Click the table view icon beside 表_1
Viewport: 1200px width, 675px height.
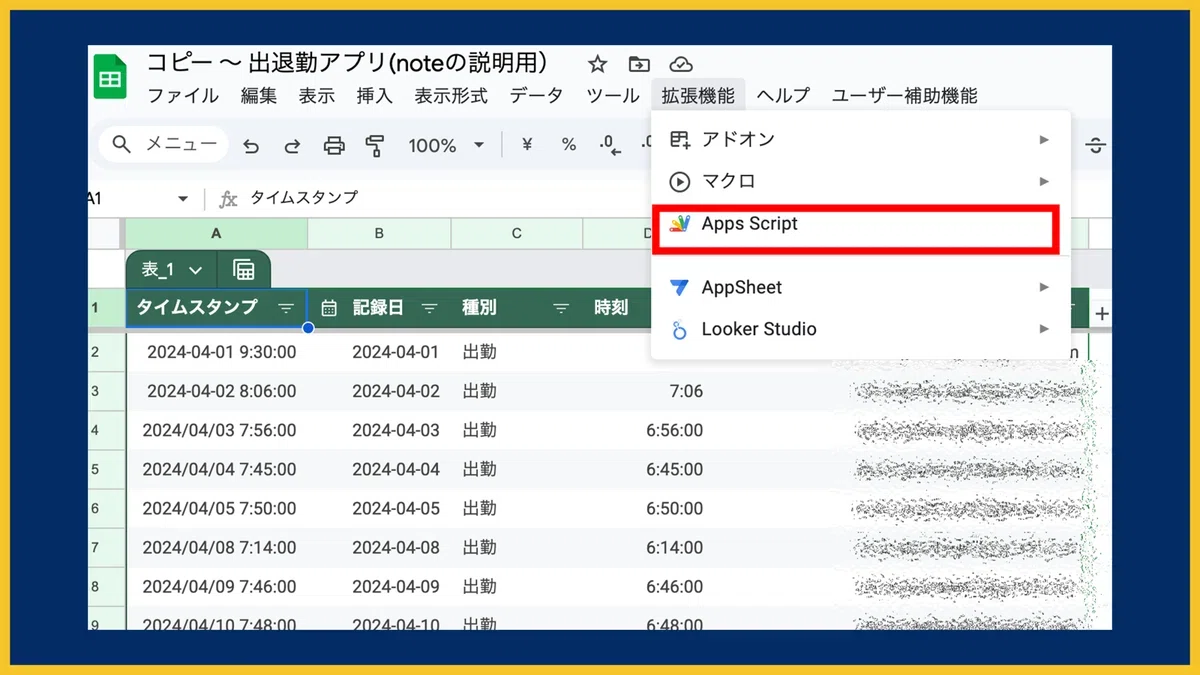pyautogui.click(x=243, y=270)
